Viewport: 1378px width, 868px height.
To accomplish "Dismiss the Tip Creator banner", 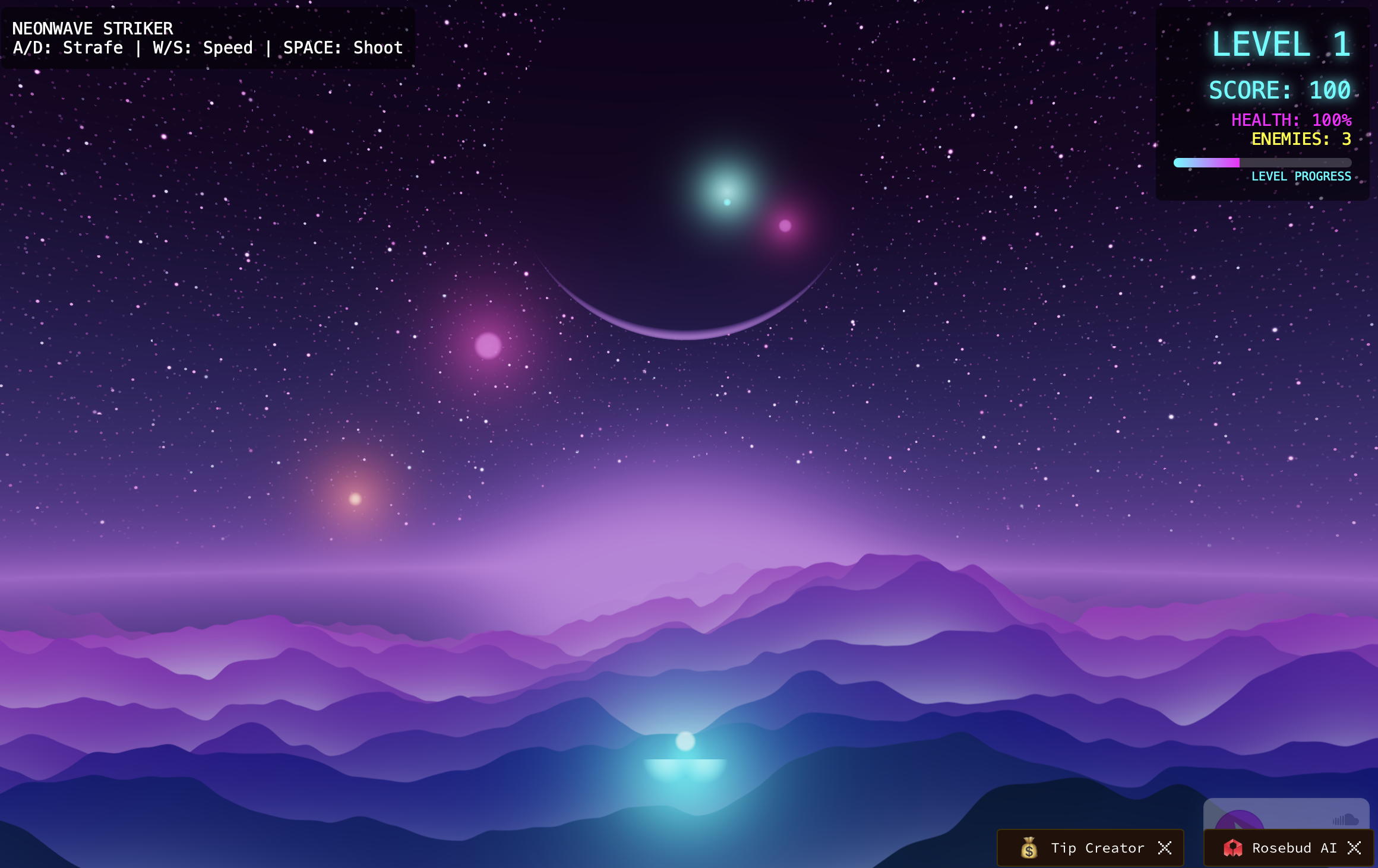I will pyautogui.click(x=1165, y=848).
